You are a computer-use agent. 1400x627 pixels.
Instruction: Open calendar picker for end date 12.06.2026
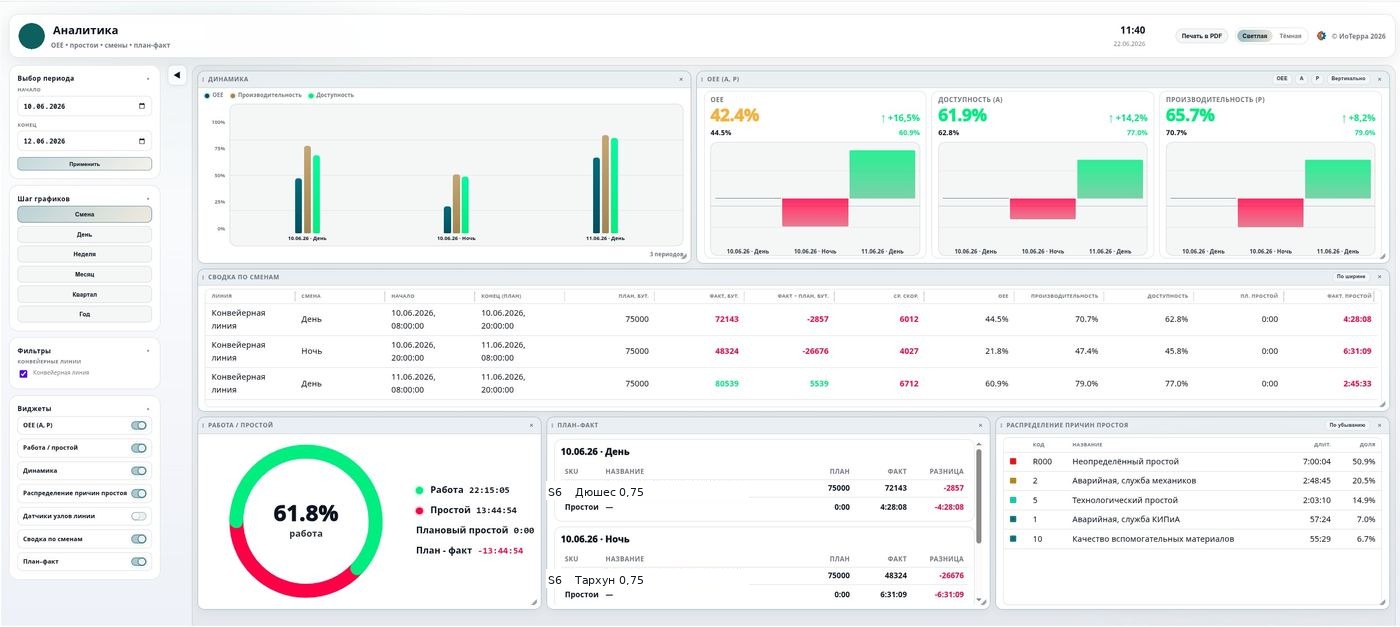pos(142,141)
